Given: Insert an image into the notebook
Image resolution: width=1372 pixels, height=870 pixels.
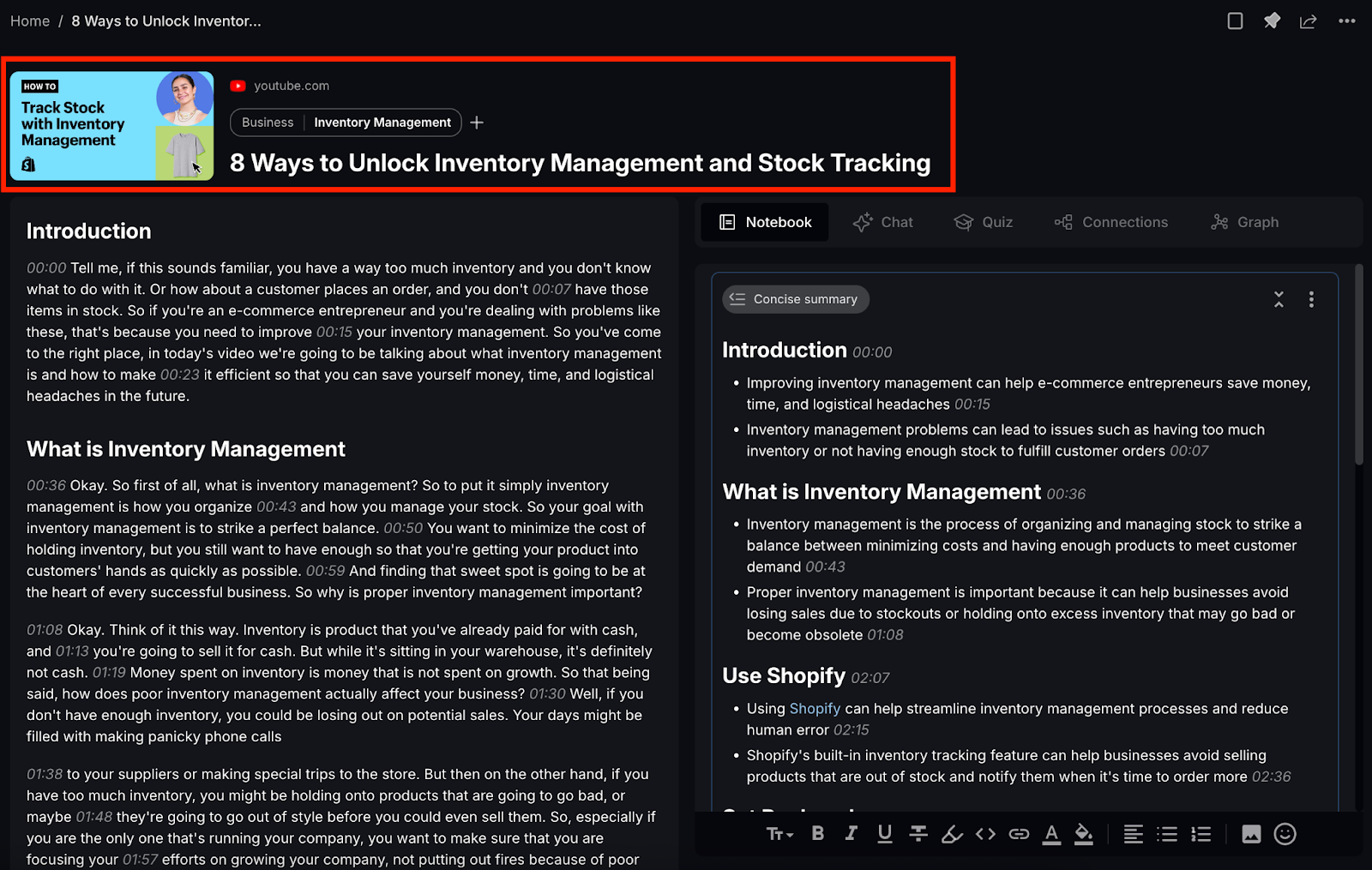Looking at the screenshot, I should [1251, 834].
